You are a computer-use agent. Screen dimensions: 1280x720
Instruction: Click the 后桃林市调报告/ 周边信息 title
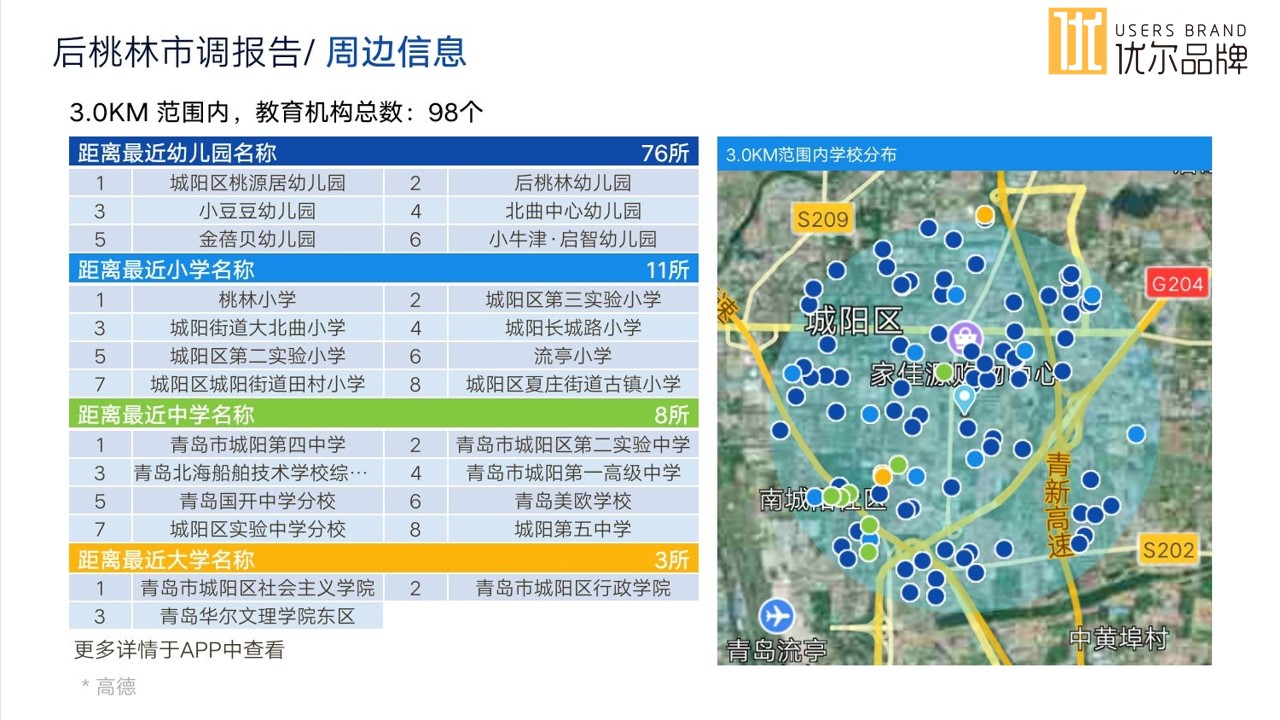[259, 52]
